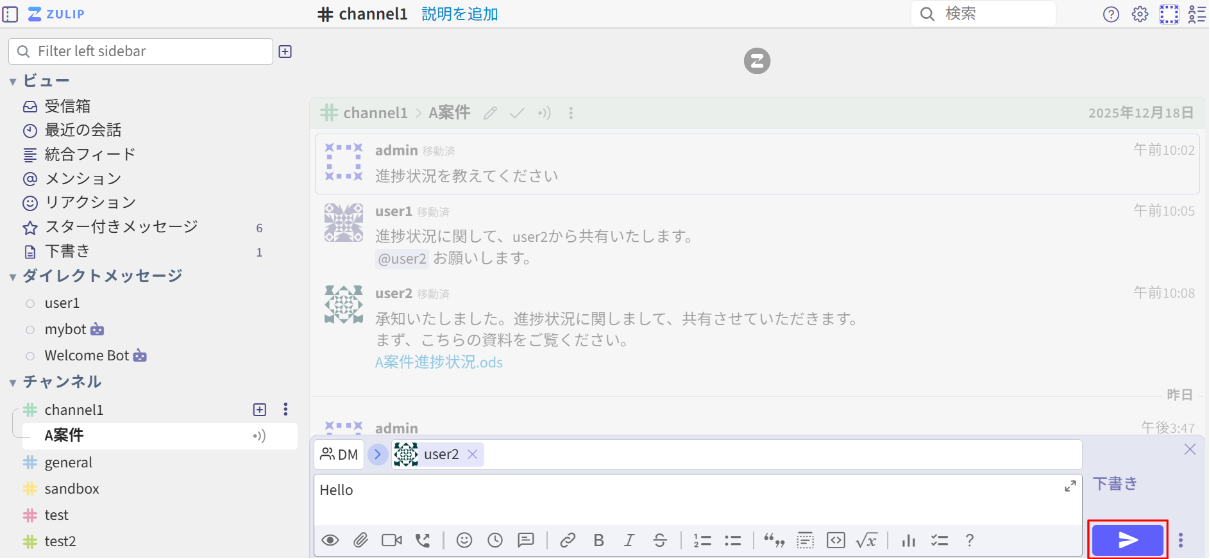
Task: Apply strikethrough formatting
Action: (x=660, y=540)
